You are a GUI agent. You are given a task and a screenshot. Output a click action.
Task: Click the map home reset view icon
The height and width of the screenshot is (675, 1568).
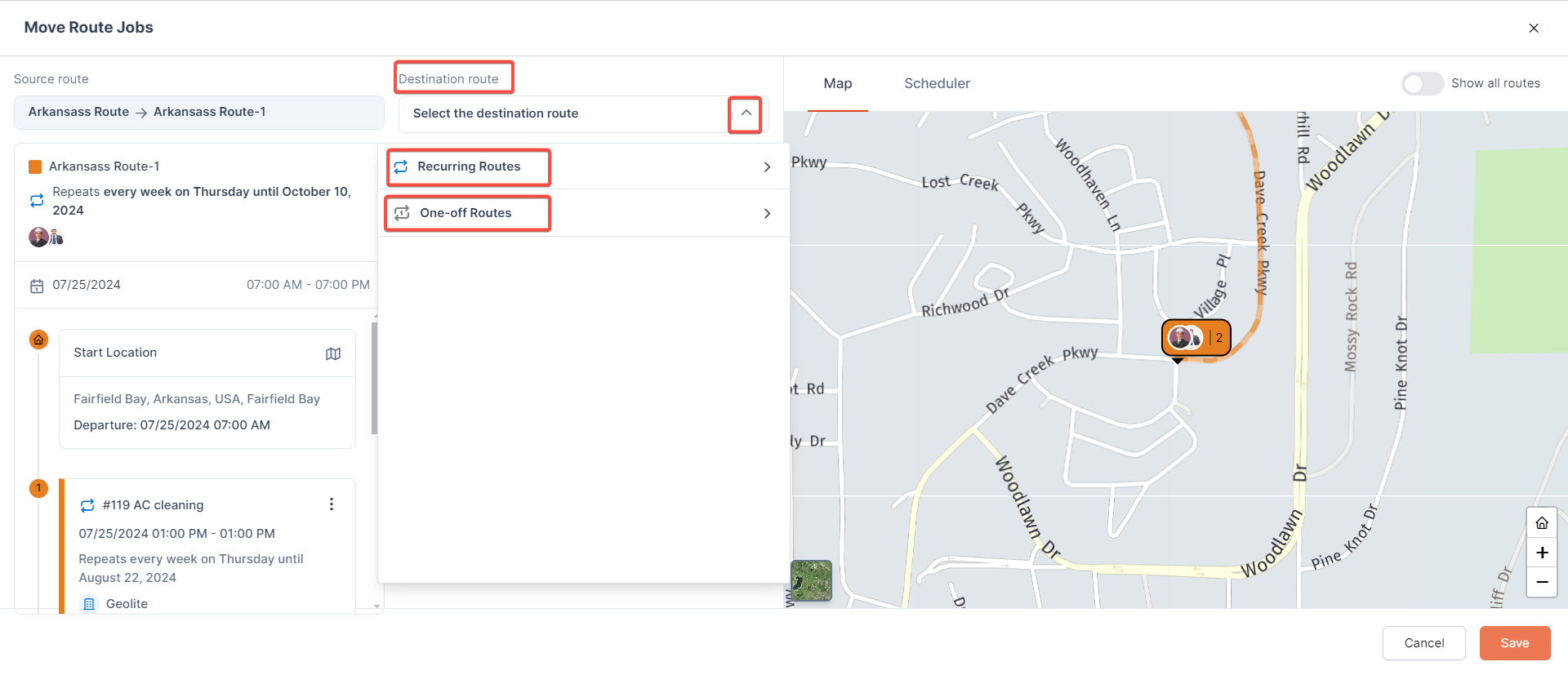click(x=1541, y=523)
